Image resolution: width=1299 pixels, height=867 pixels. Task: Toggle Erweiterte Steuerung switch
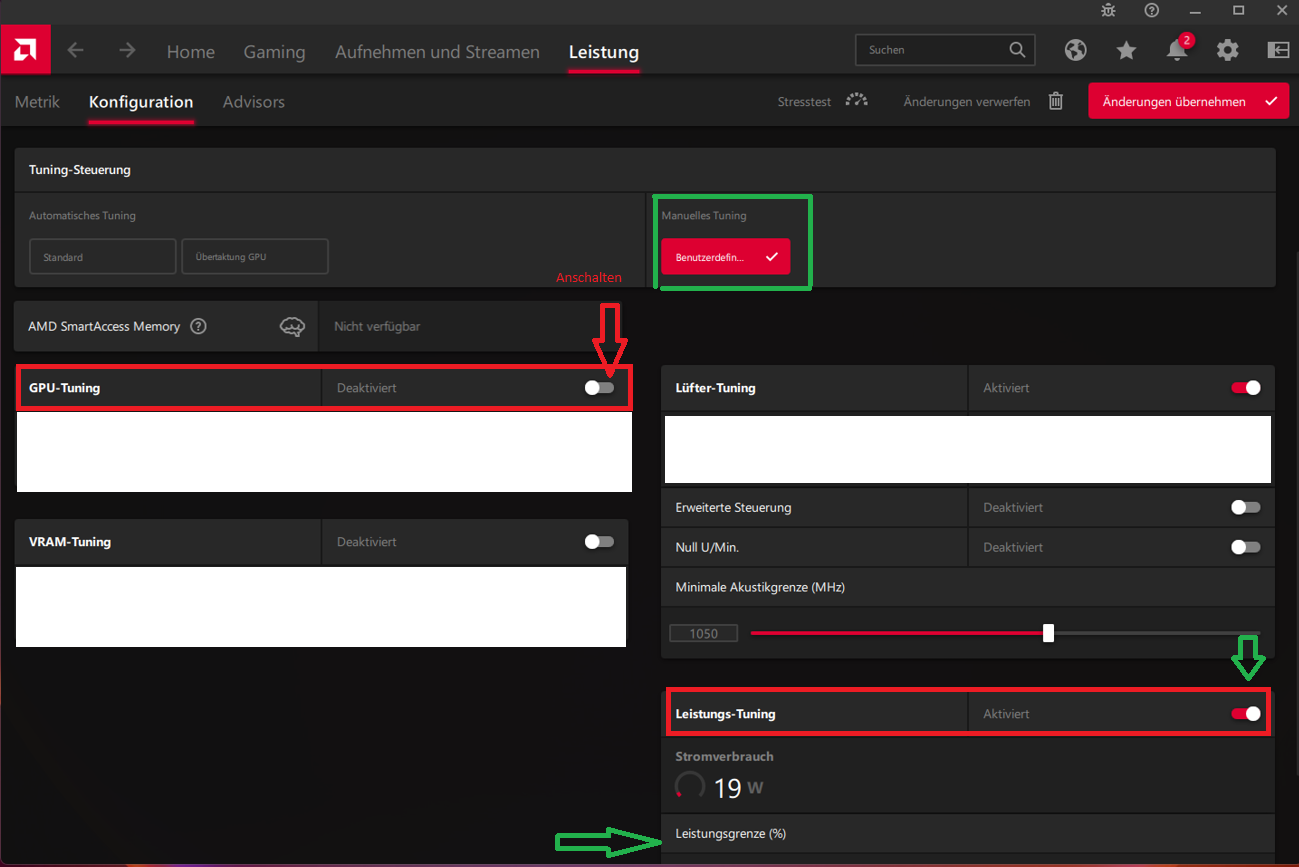pyautogui.click(x=1246, y=507)
